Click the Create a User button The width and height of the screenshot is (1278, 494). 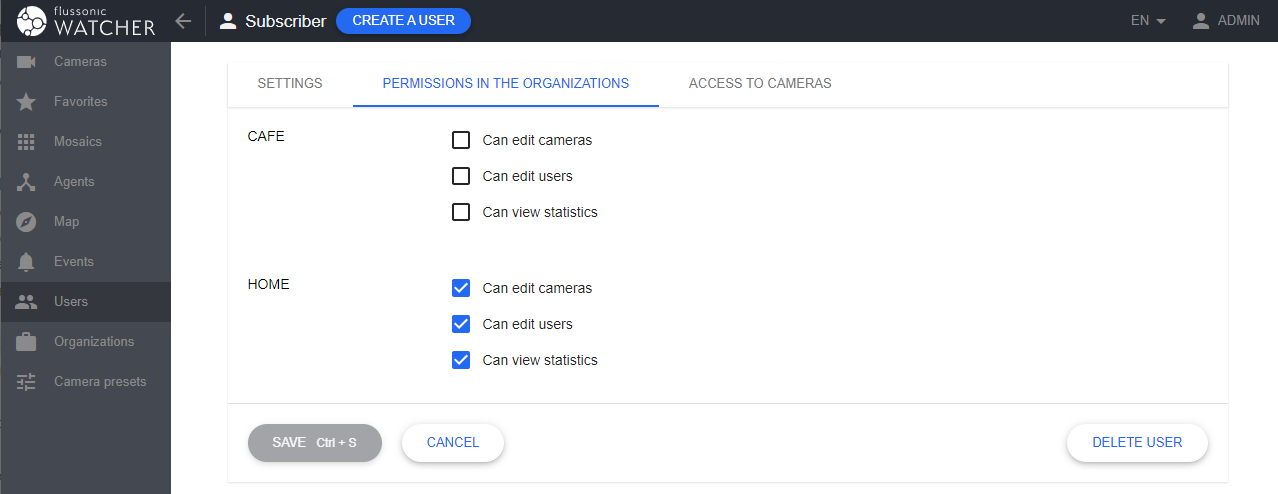click(x=403, y=21)
